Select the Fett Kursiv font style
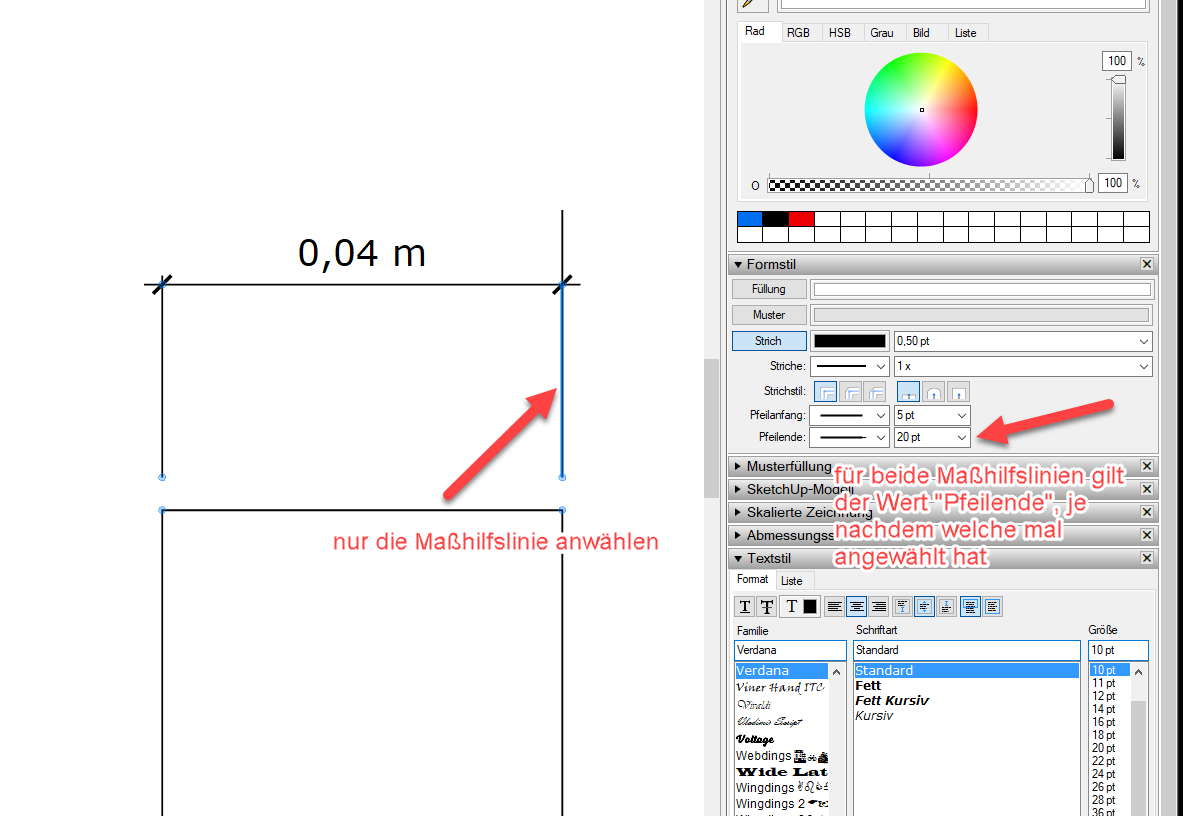 [891, 701]
